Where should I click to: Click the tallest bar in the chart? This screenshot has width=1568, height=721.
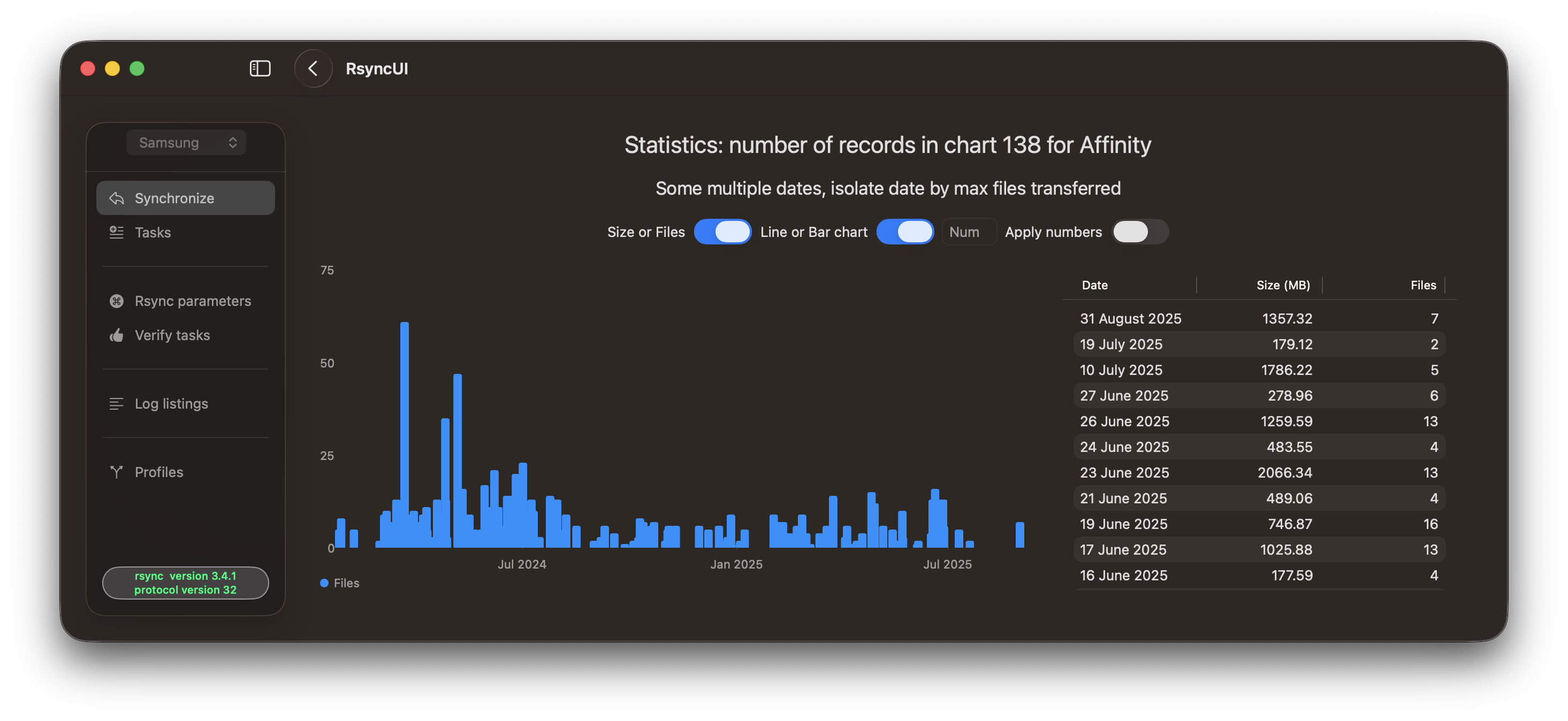coord(404,435)
